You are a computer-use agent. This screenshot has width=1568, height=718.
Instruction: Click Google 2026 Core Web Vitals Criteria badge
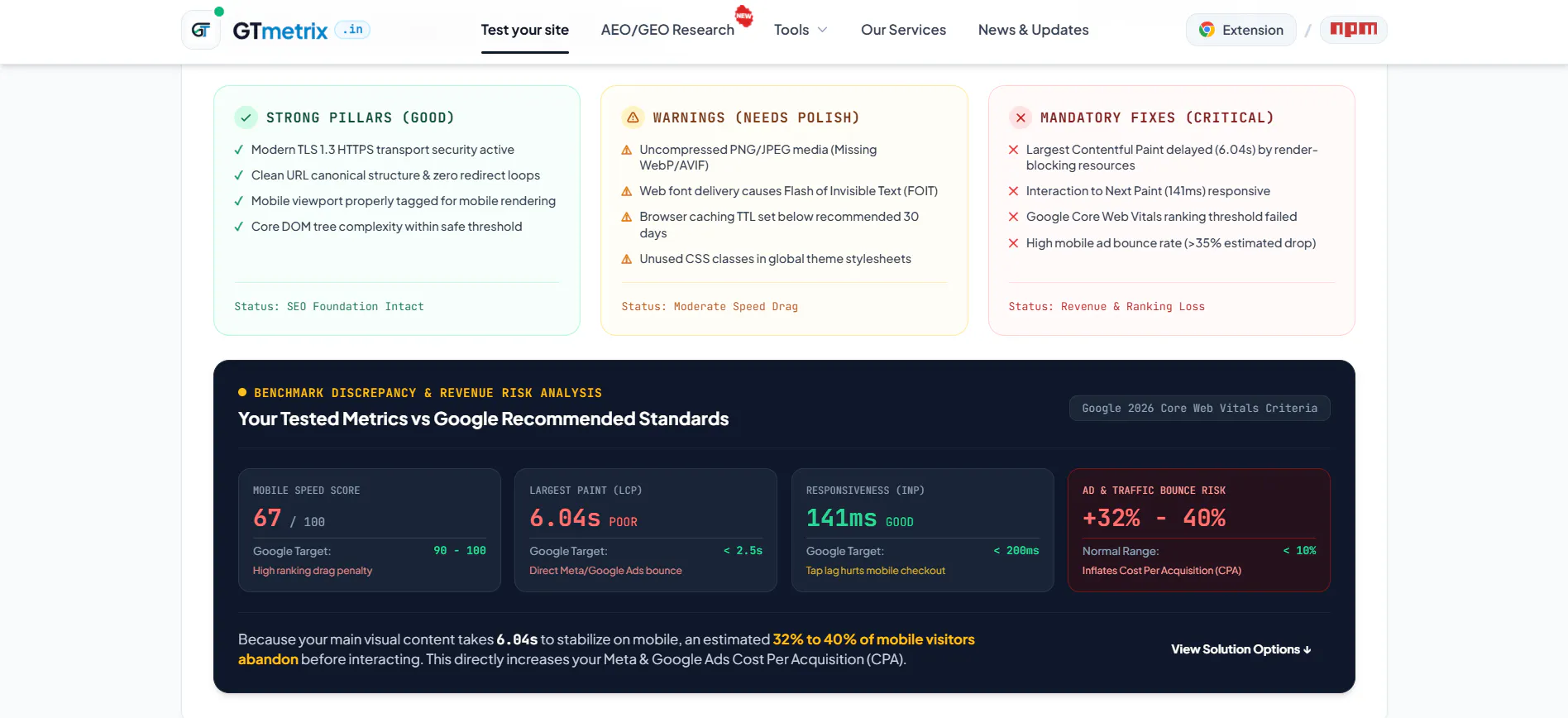pos(1199,408)
